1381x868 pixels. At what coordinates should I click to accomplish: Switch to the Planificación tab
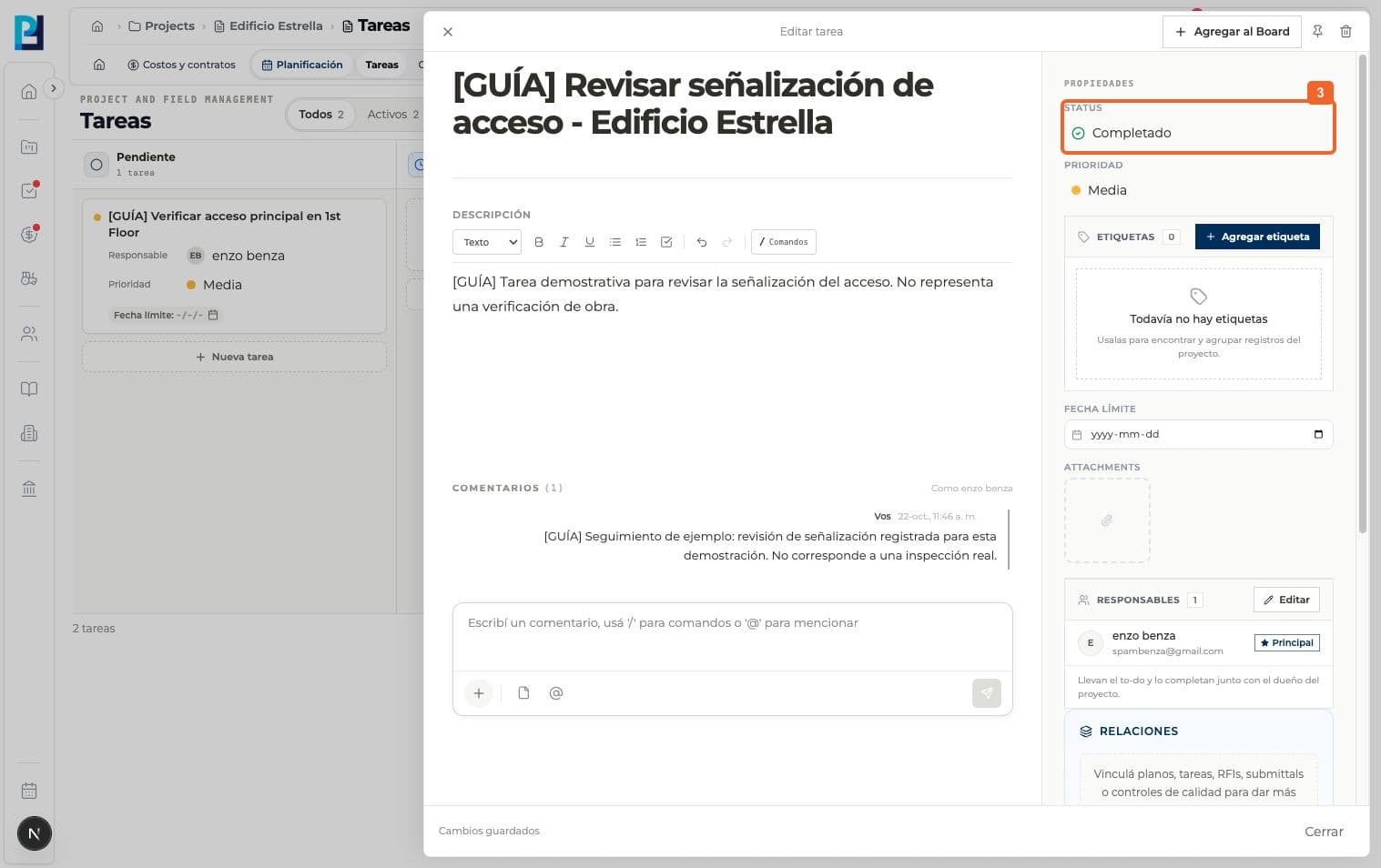302,65
